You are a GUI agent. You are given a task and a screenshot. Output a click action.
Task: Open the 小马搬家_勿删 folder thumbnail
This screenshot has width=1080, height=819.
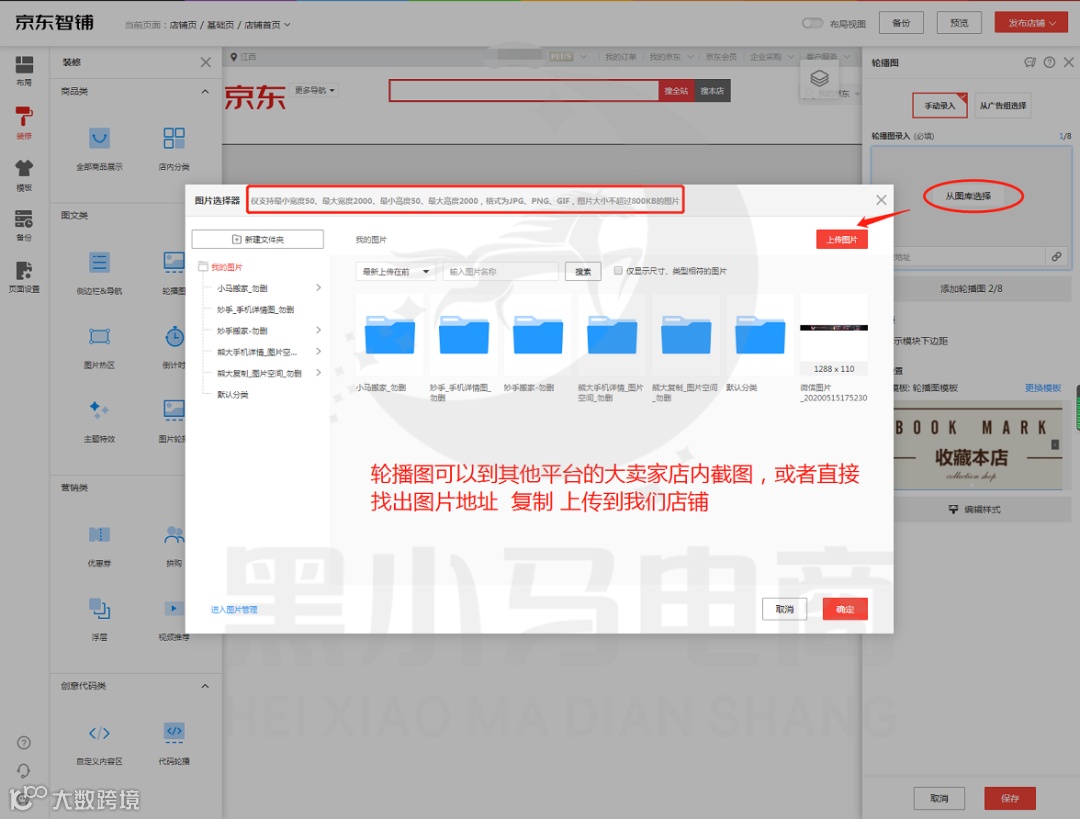[x=390, y=335]
